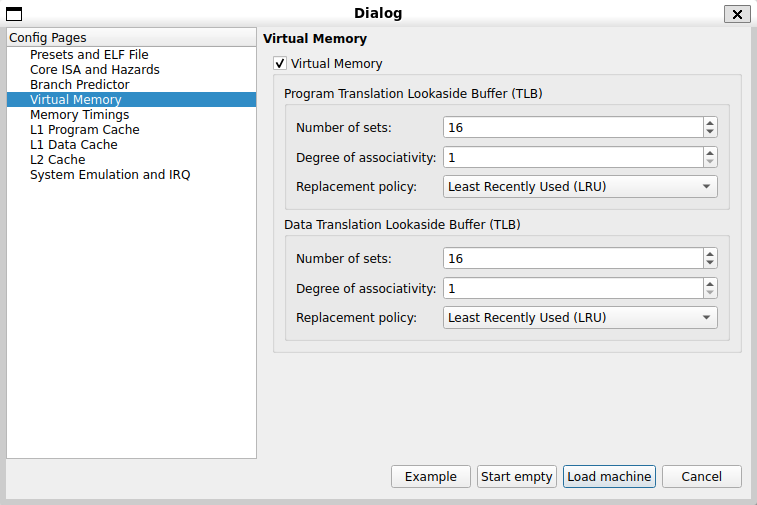This screenshot has height=505, width=757.
Task: Open Program TLB replacement policy dropdown
Action: point(580,187)
